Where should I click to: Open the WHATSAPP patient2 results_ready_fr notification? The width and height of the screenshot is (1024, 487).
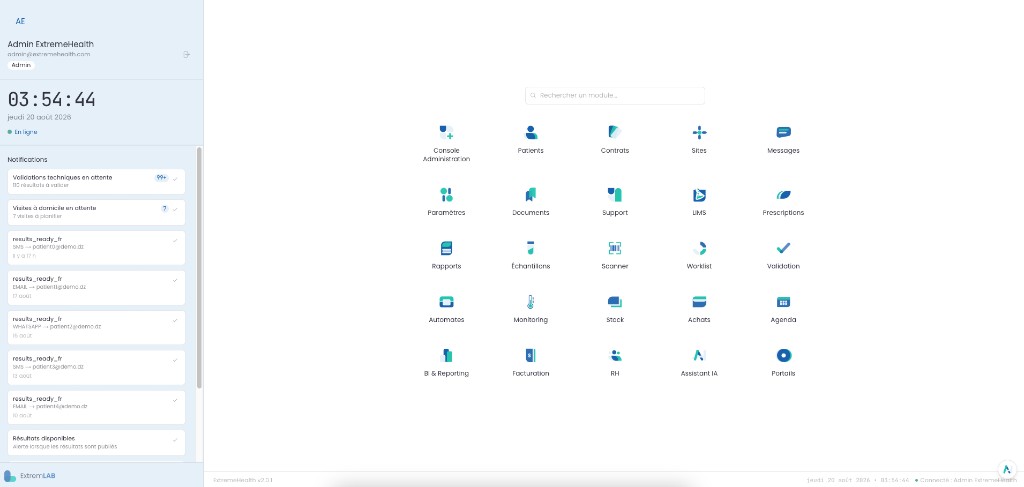97,328
